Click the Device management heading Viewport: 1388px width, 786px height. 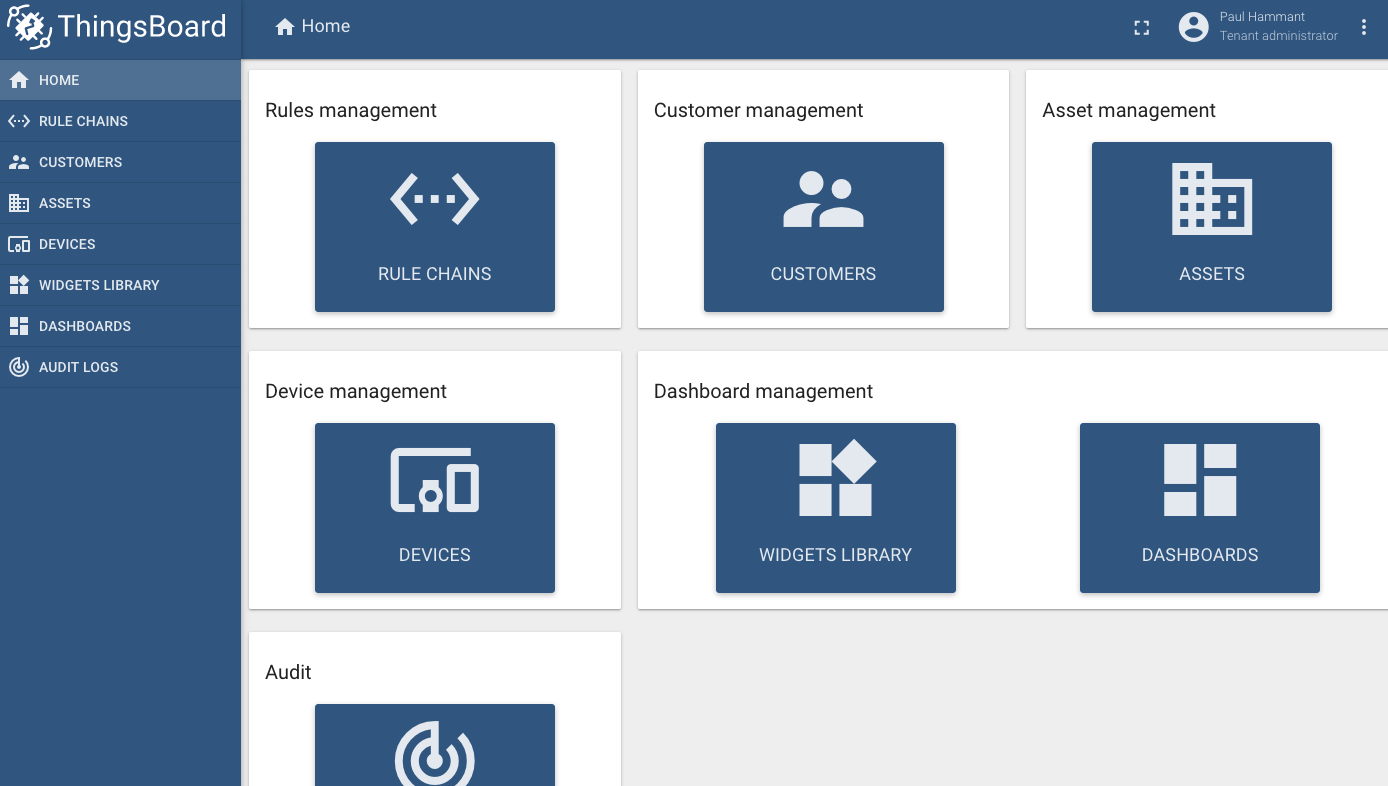[356, 392]
